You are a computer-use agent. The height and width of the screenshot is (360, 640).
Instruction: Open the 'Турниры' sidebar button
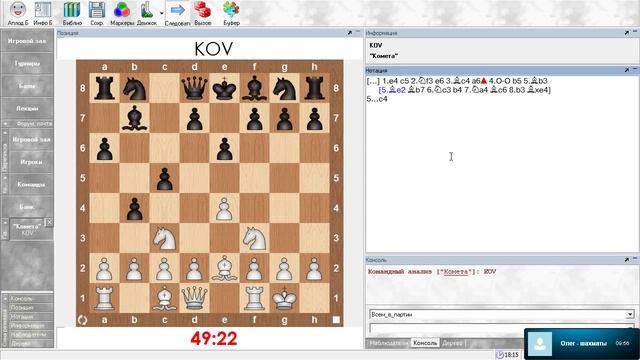point(27,63)
